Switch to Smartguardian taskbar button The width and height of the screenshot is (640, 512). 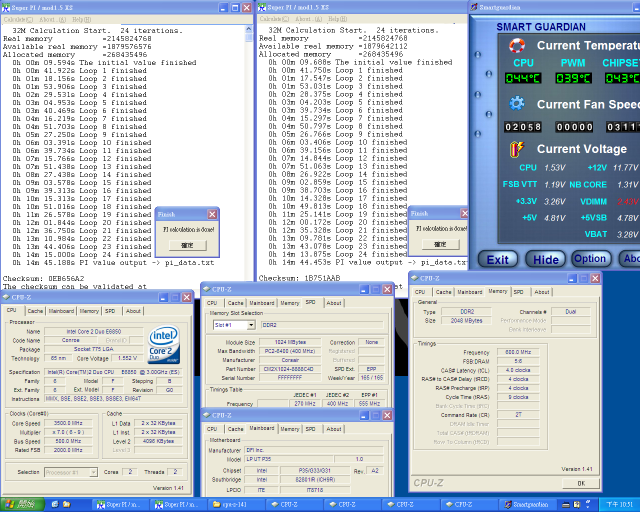tap(527, 505)
